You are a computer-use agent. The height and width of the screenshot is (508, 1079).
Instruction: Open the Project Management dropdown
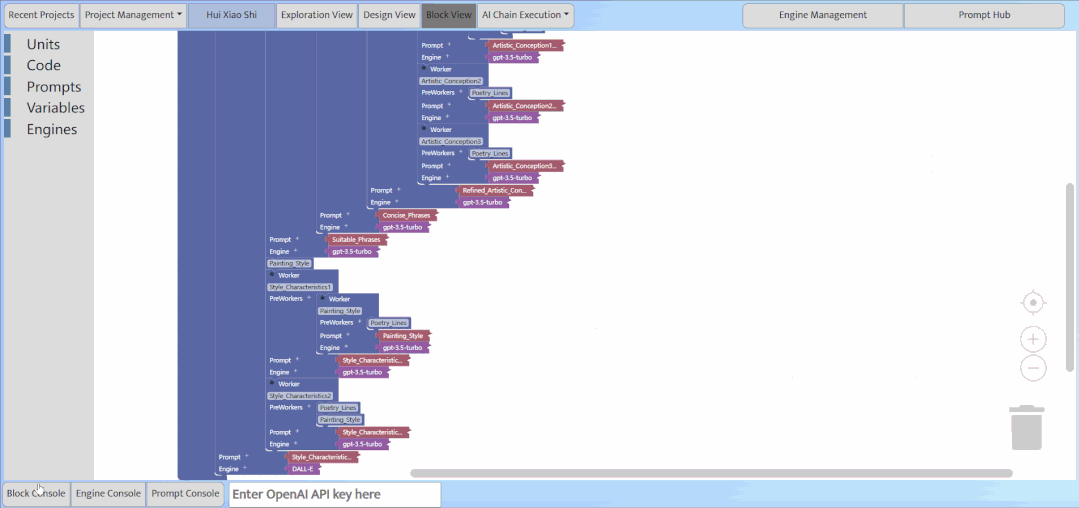tap(133, 14)
